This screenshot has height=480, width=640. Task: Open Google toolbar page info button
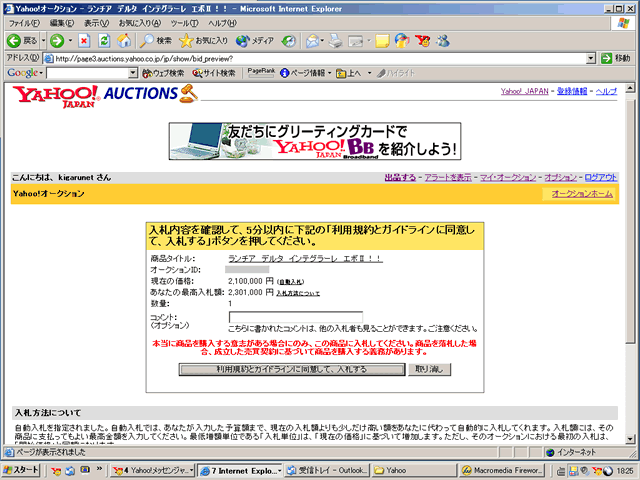coord(302,73)
